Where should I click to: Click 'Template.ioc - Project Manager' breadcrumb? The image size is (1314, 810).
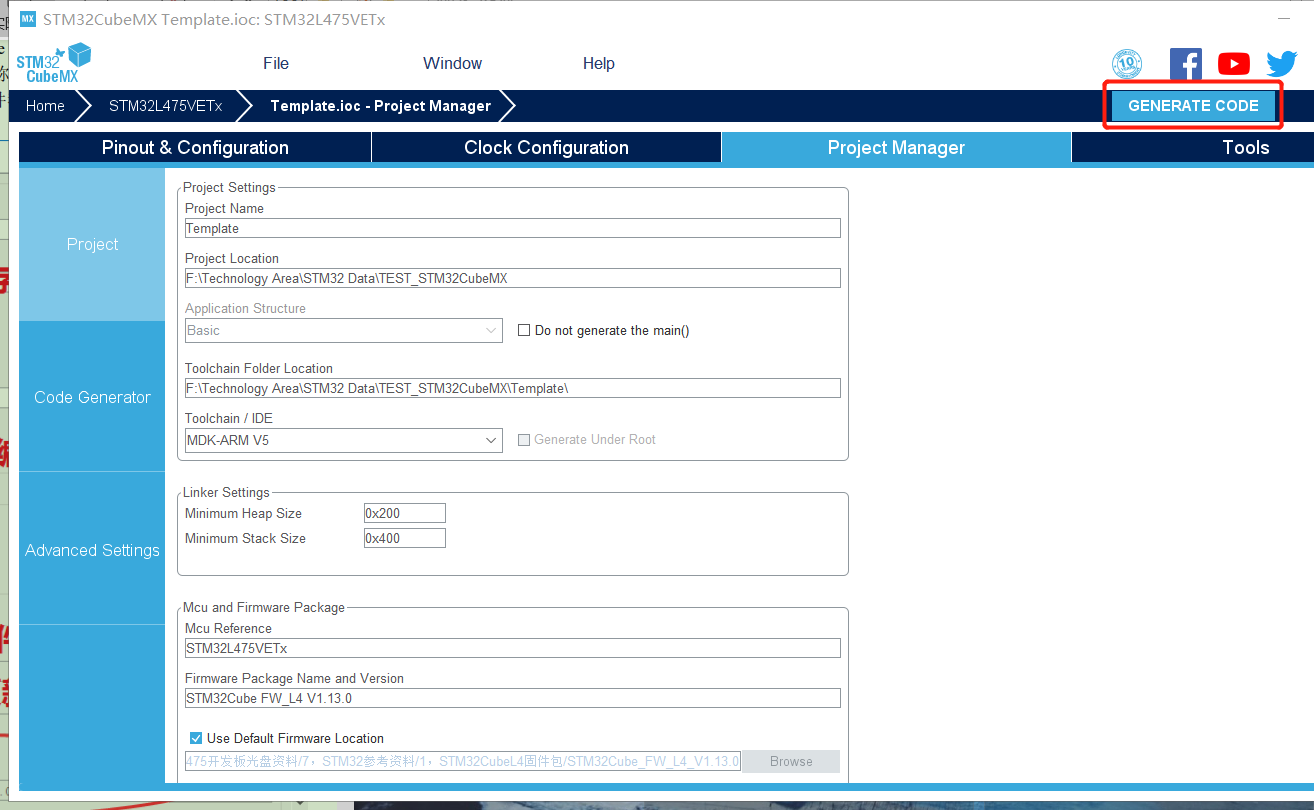coord(380,105)
